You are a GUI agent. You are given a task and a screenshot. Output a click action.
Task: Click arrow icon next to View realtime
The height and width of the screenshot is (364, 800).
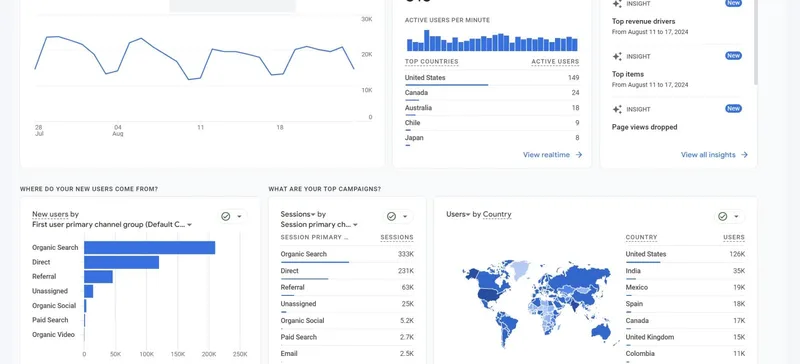point(579,155)
